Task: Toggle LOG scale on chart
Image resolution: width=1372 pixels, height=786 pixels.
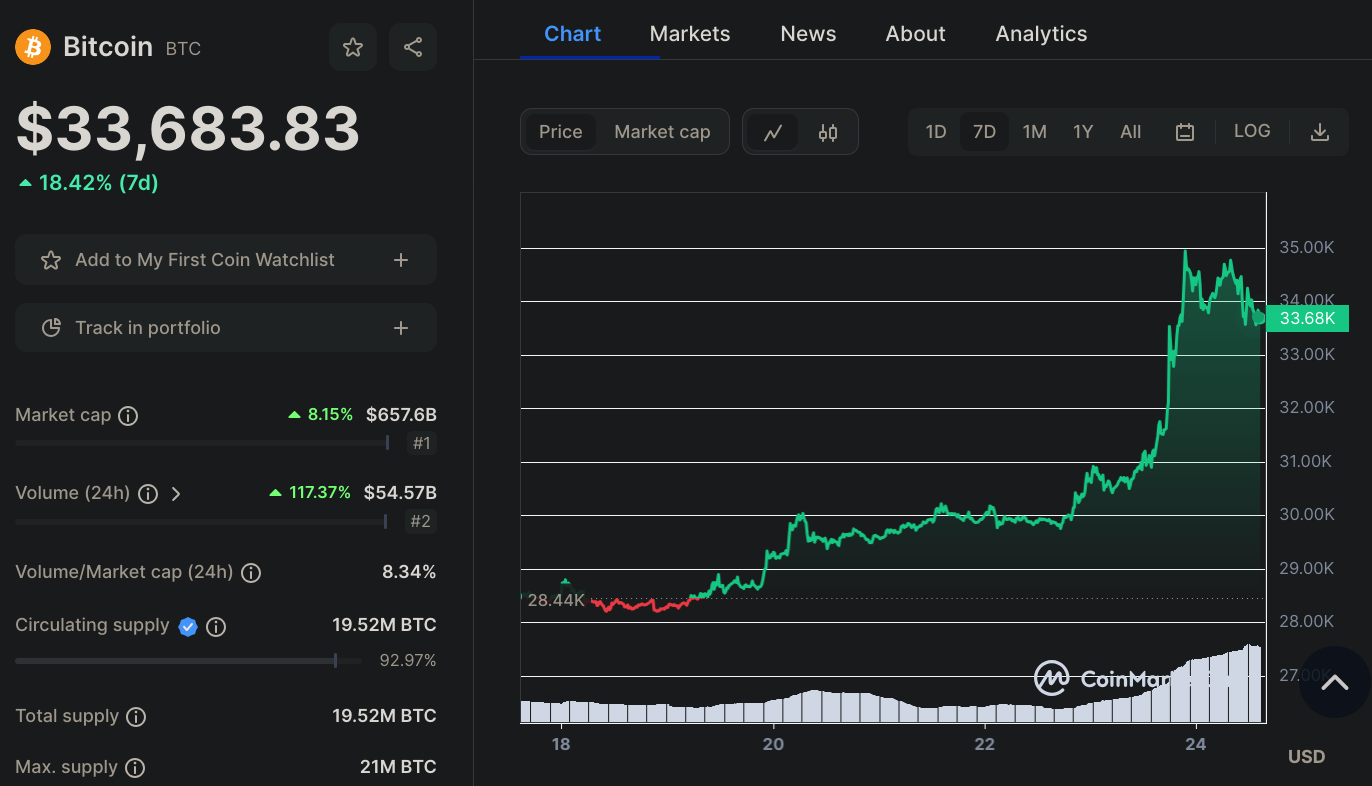Action: click(1252, 131)
